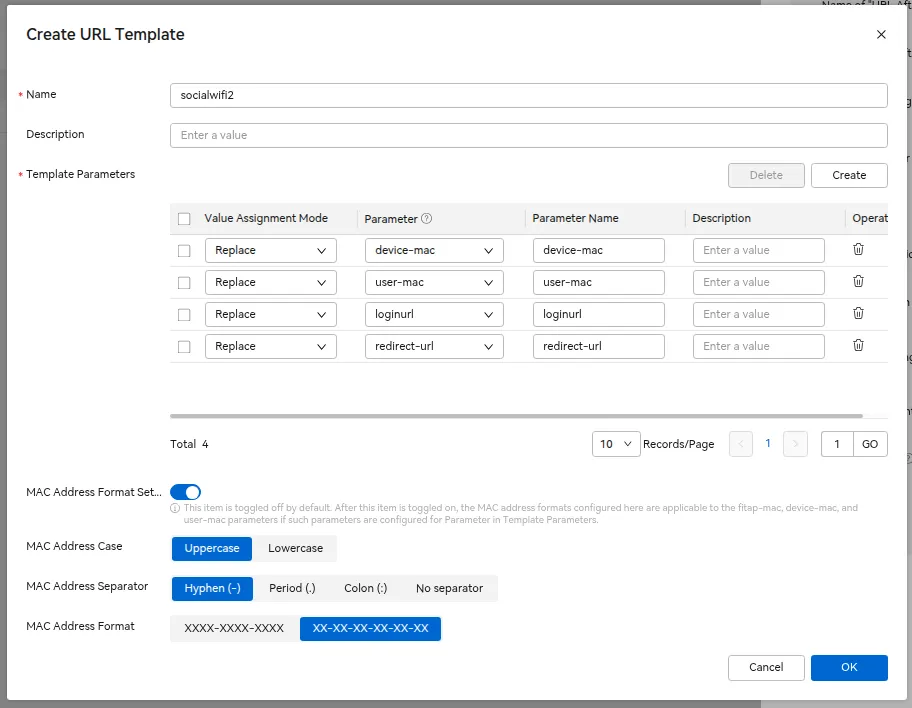Viewport: 912px width, 708px height.
Task: Click trash icon for user-mac row
Action: coord(858,282)
